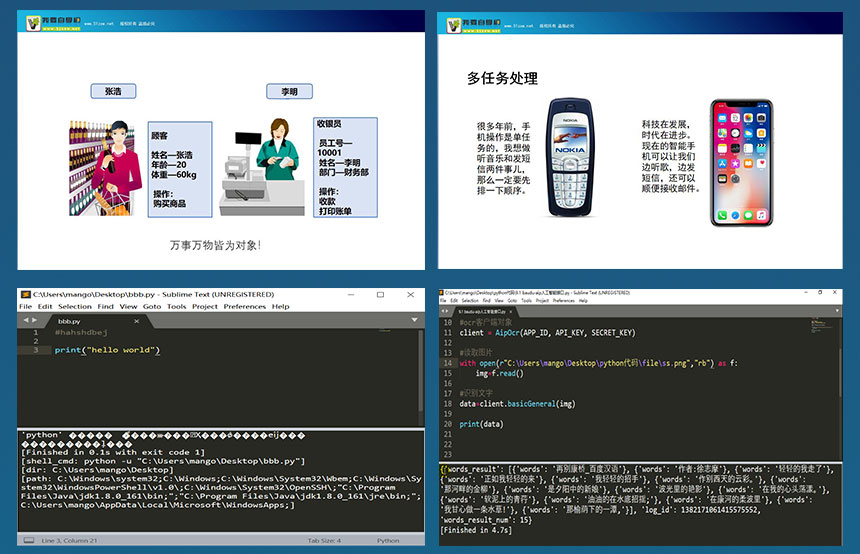Click line 18 data=client.basicGeneral(img)
Viewport: 860px width, 554px height.
(x=517, y=404)
